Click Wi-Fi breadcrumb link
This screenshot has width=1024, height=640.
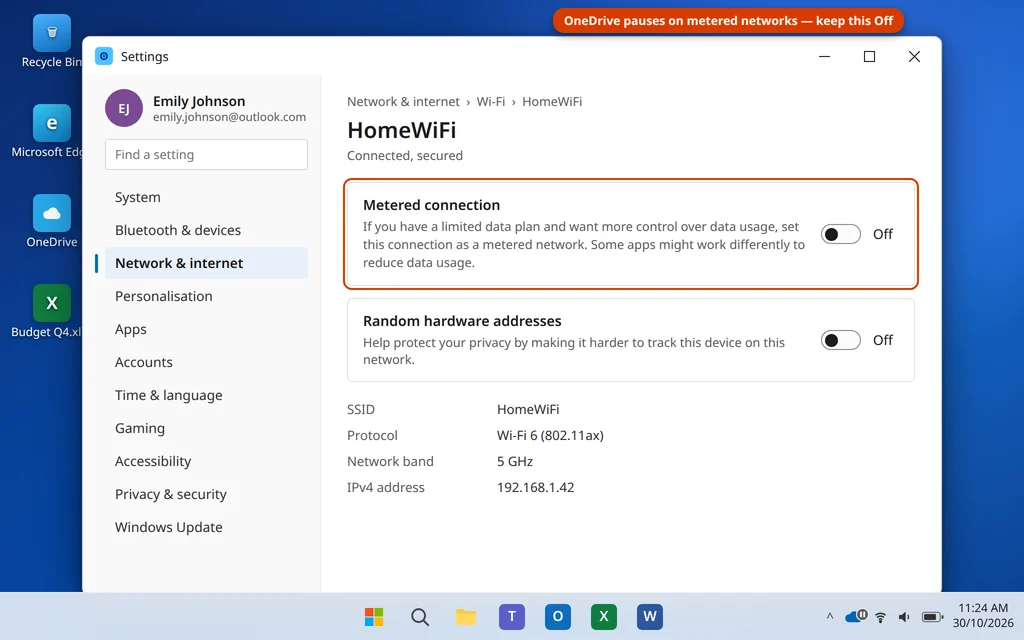(x=490, y=101)
